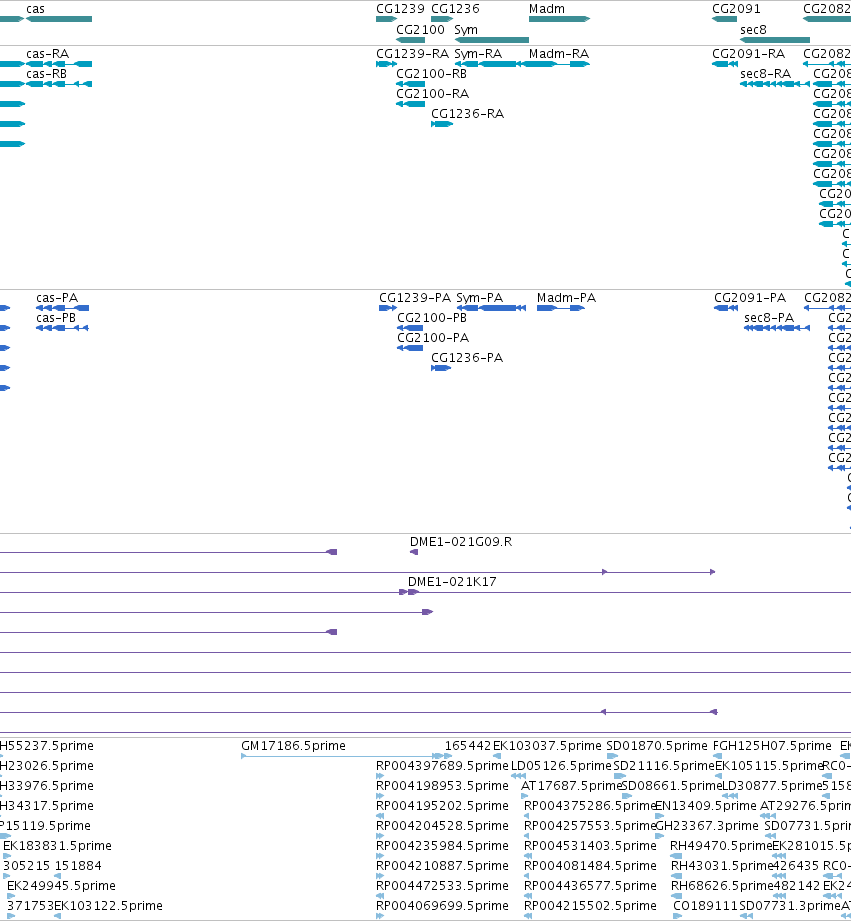Screen dimensions: 851x921
Task: Open the DME1-021G09.R BAC end label
Action: click(x=461, y=542)
